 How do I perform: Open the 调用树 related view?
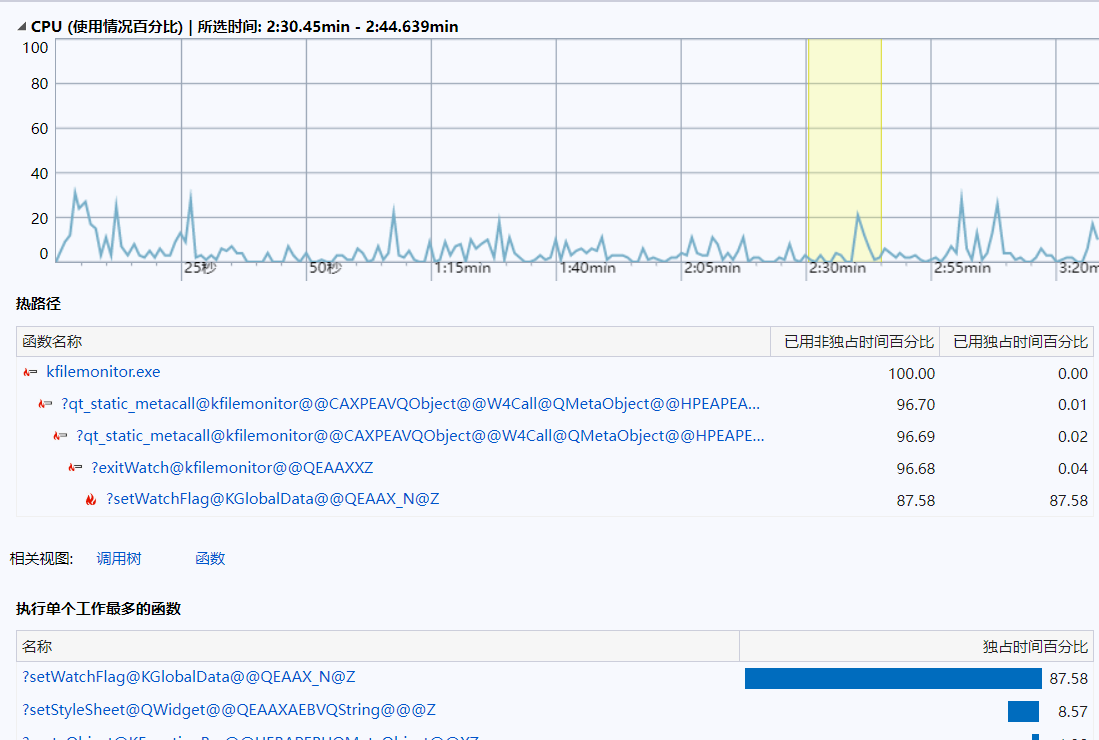point(118,559)
